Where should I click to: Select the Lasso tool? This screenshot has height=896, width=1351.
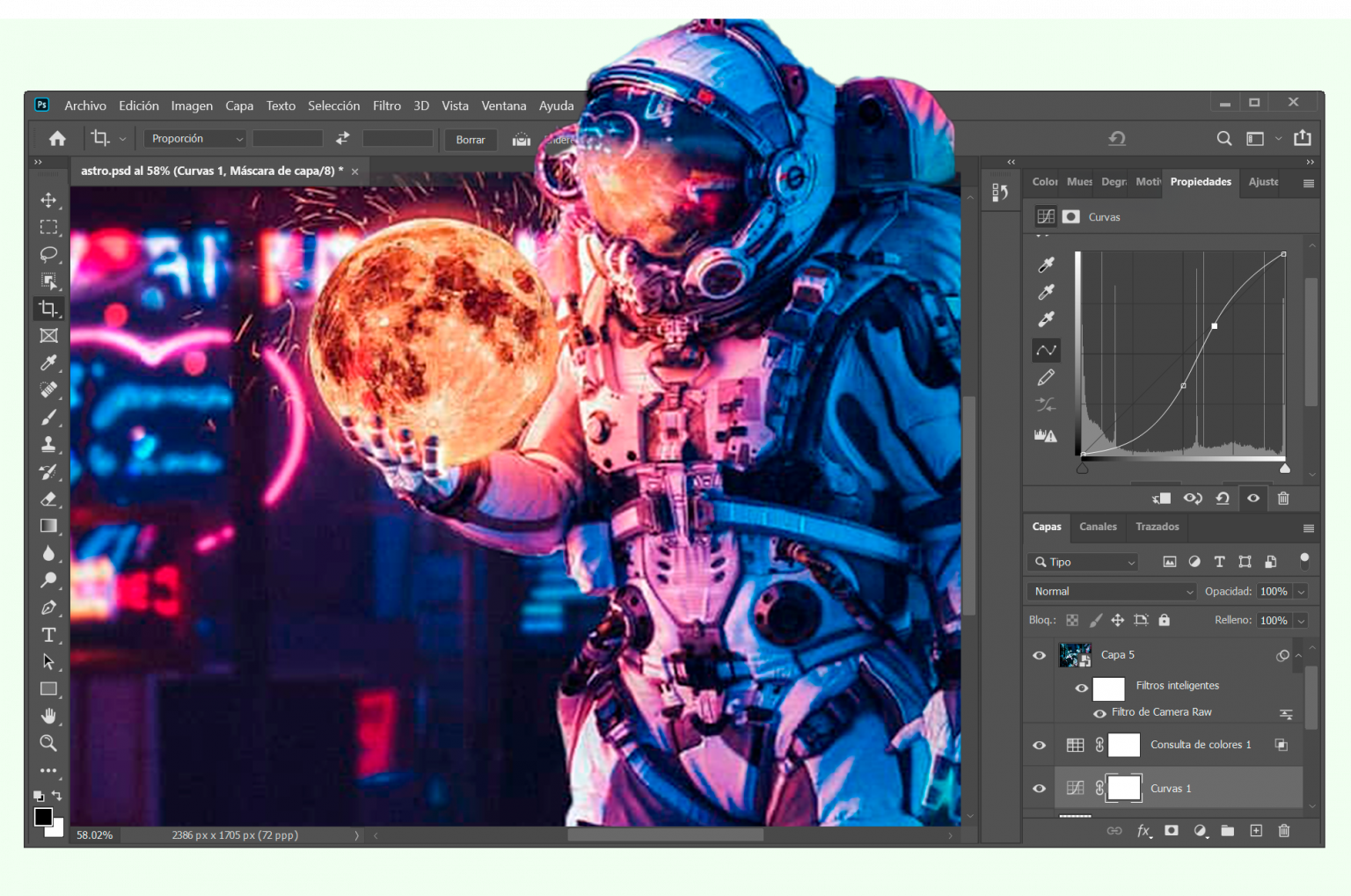point(49,255)
